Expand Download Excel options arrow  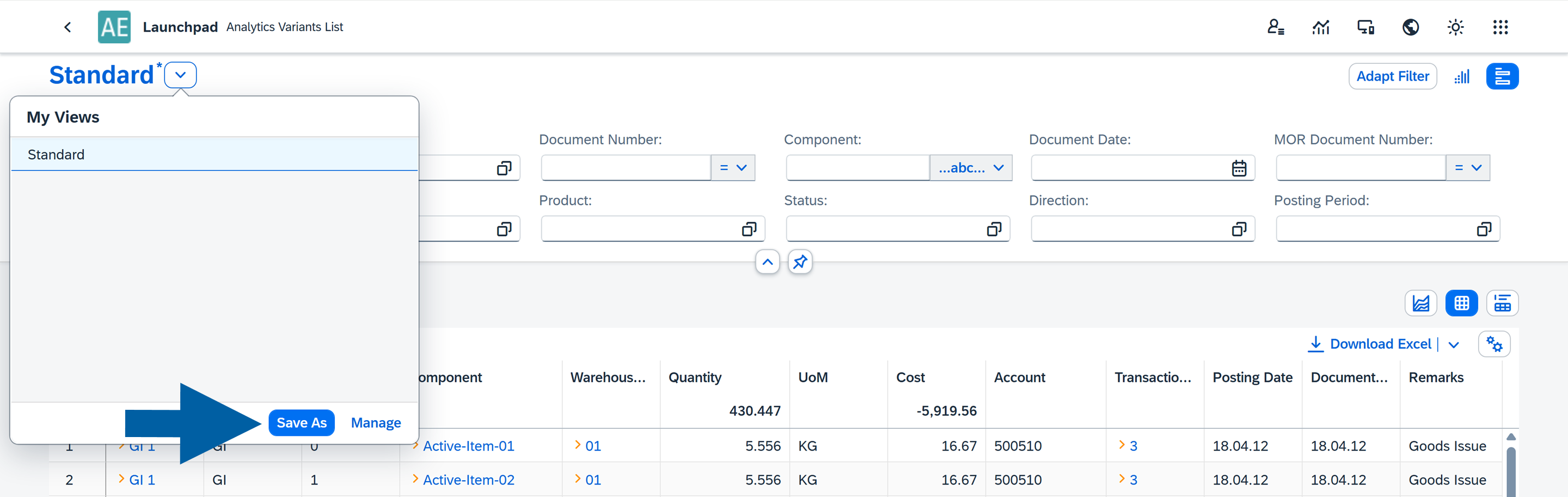click(x=1454, y=345)
